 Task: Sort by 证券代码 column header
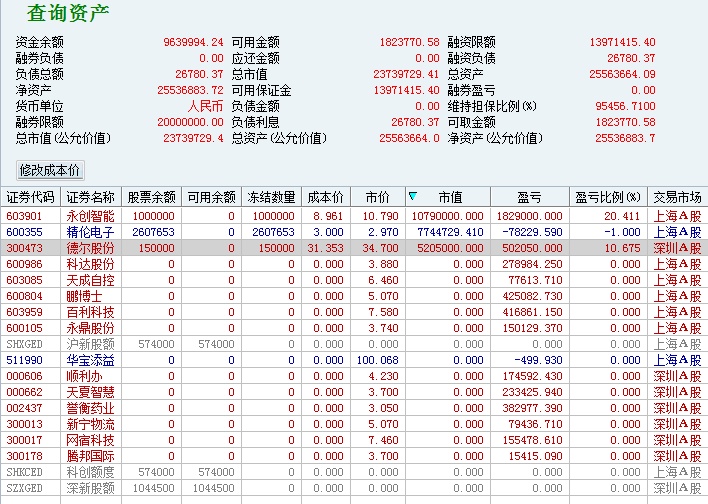coord(30,197)
